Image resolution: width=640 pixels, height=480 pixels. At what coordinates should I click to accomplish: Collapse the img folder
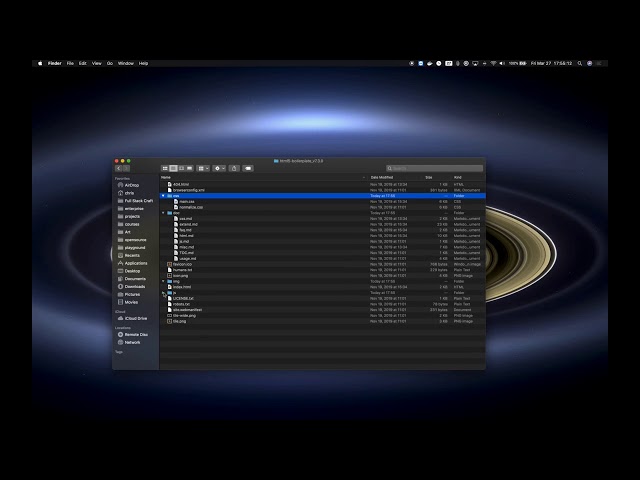[x=163, y=281]
